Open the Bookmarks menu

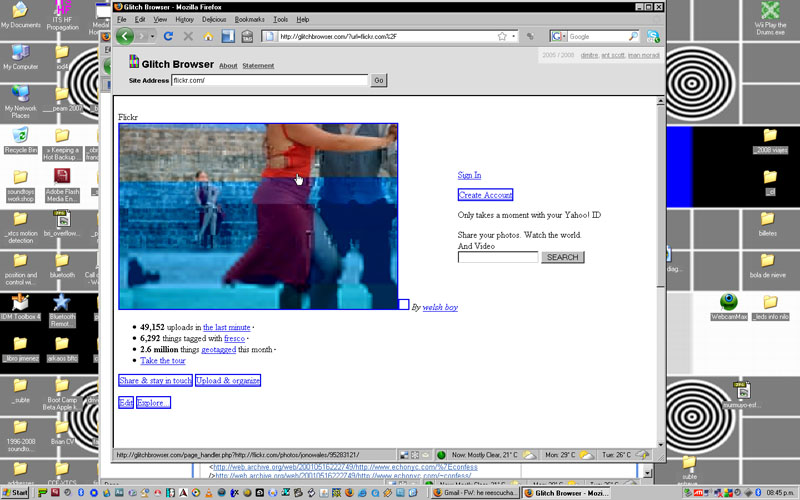coord(249,19)
